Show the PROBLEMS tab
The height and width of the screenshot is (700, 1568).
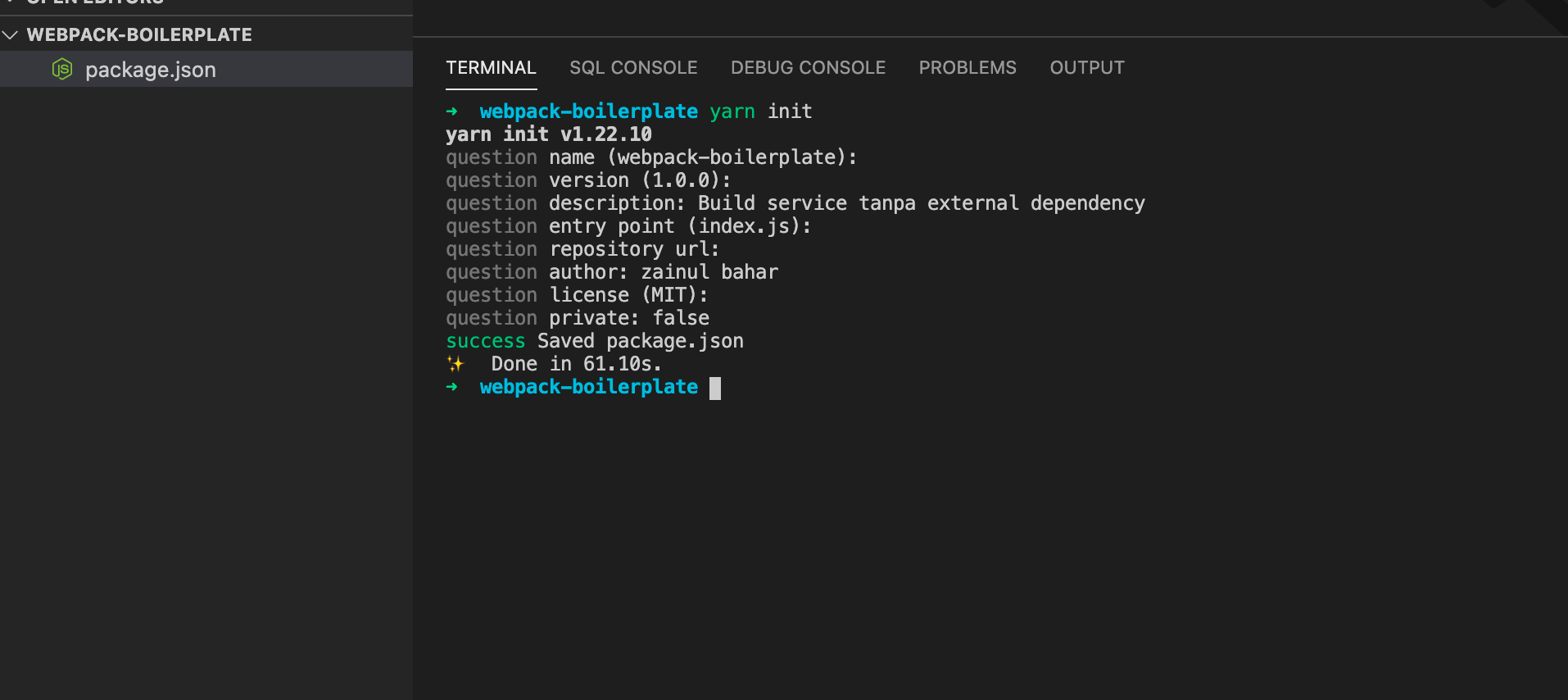968,68
